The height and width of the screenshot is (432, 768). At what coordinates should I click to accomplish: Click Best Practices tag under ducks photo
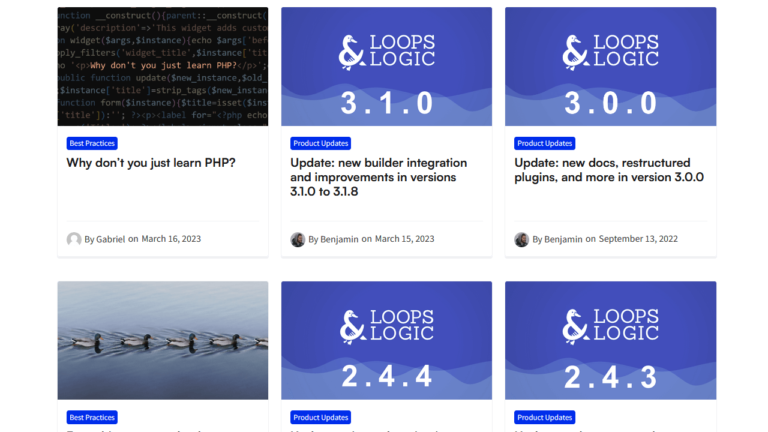92,417
